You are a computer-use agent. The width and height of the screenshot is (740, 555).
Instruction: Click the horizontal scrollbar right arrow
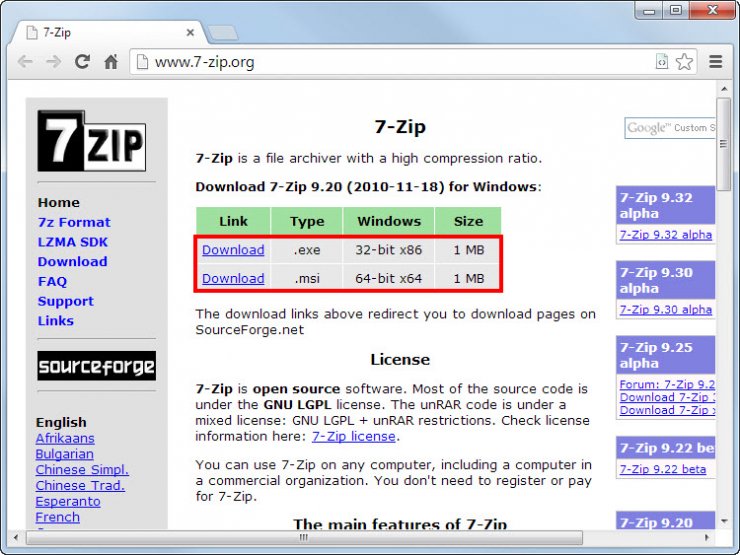pyautogui.click(x=706, y=537)
